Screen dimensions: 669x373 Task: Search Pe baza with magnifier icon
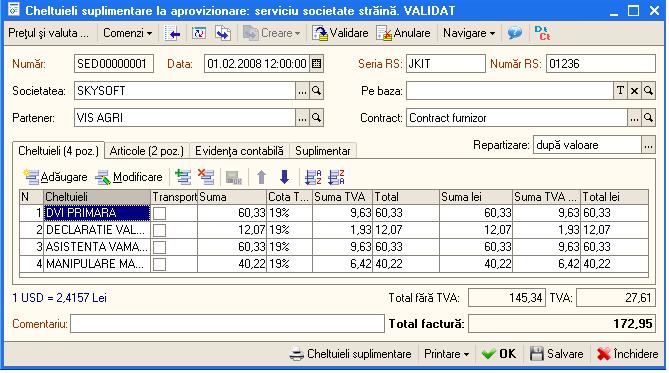click(648, 90)
